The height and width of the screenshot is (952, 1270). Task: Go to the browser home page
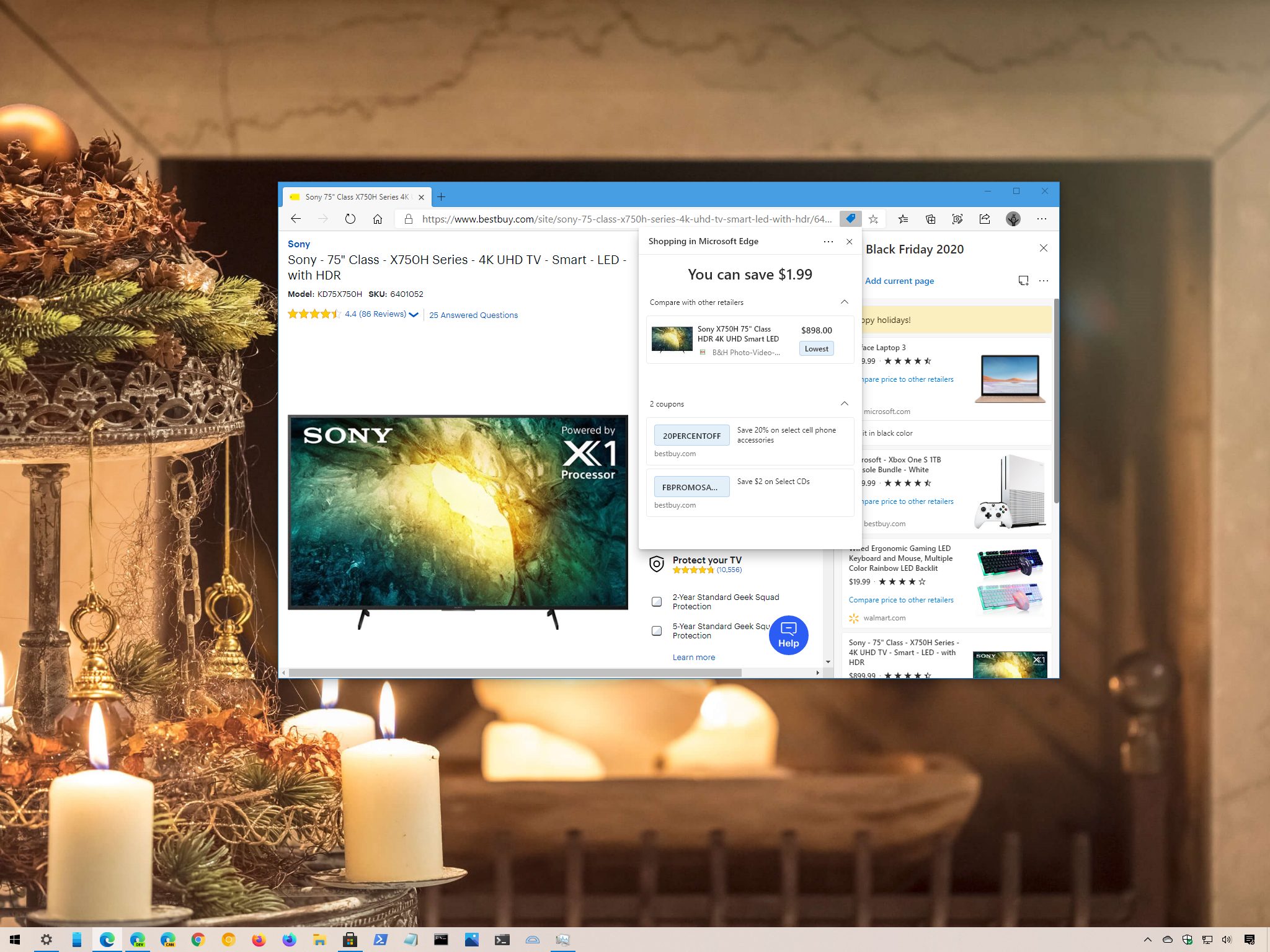point(377,219)
